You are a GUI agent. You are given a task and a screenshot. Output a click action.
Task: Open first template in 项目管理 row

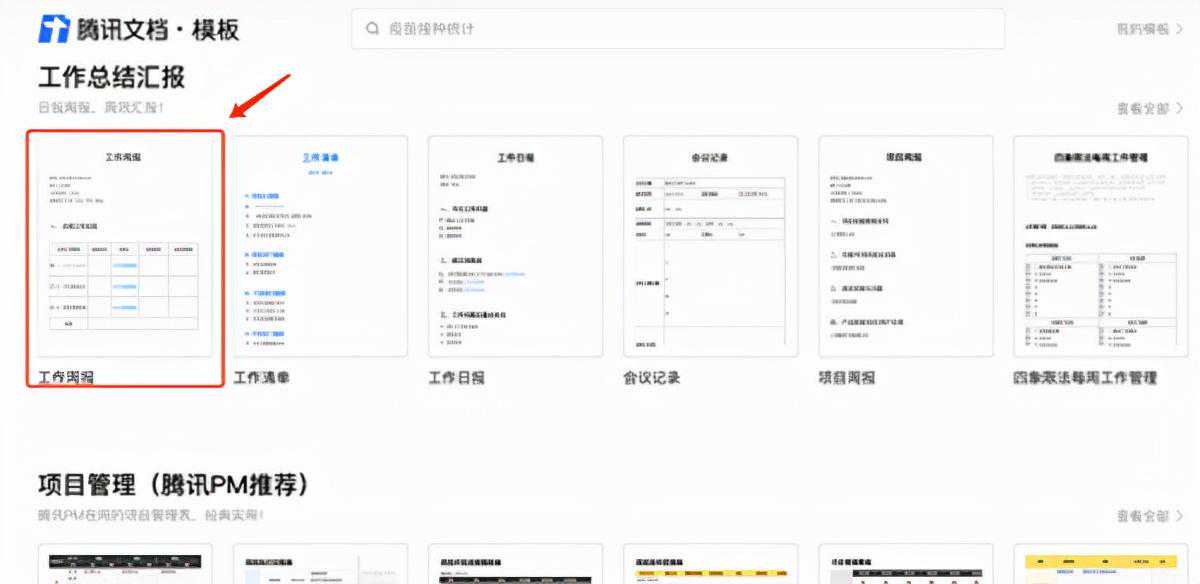124,565
